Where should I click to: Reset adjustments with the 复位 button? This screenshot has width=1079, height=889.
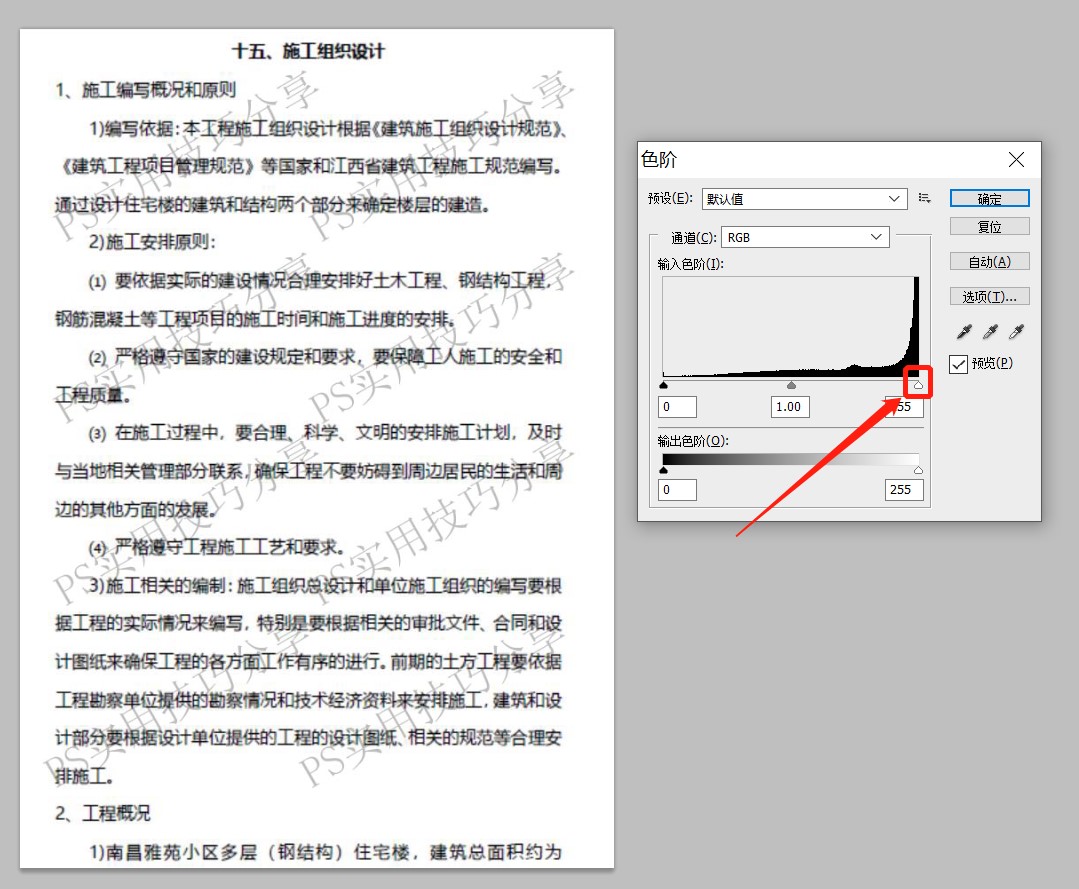pos(989,227)
